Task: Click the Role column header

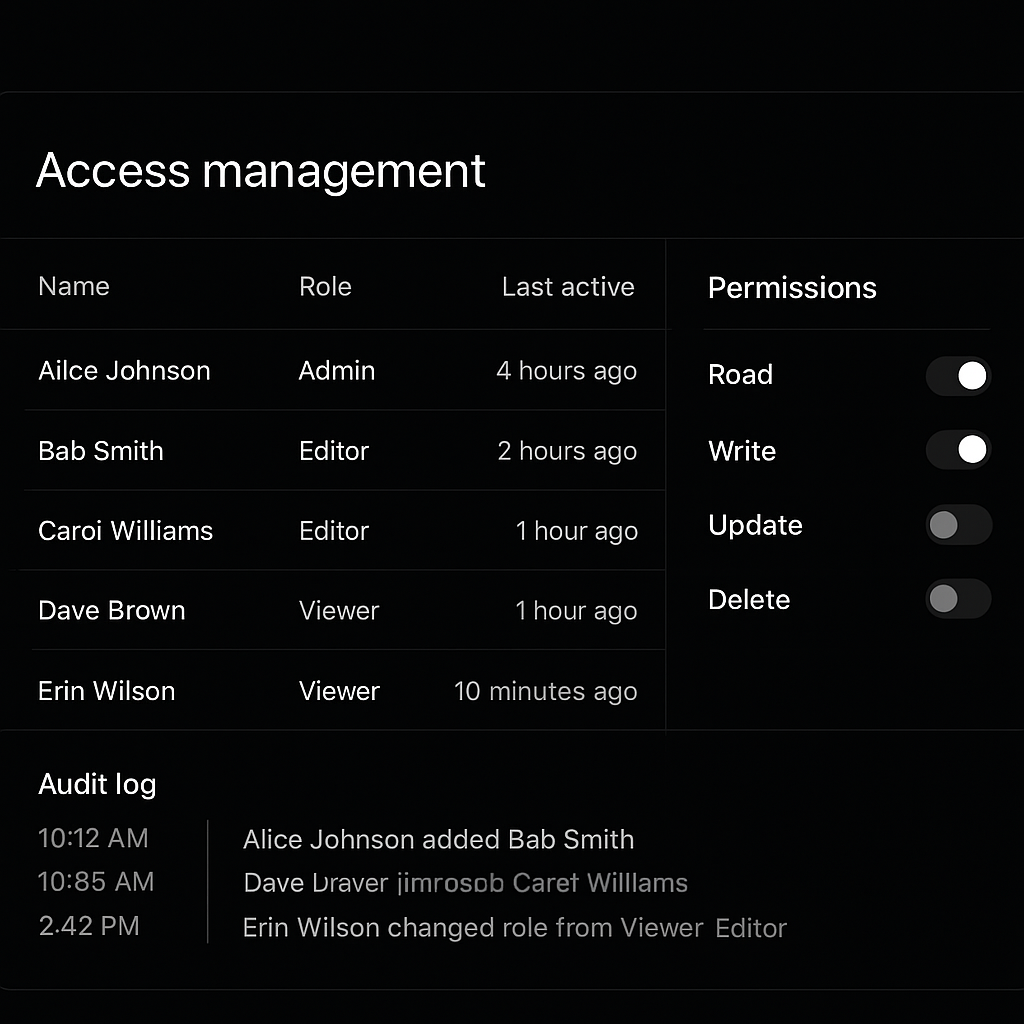Action: 325,287
